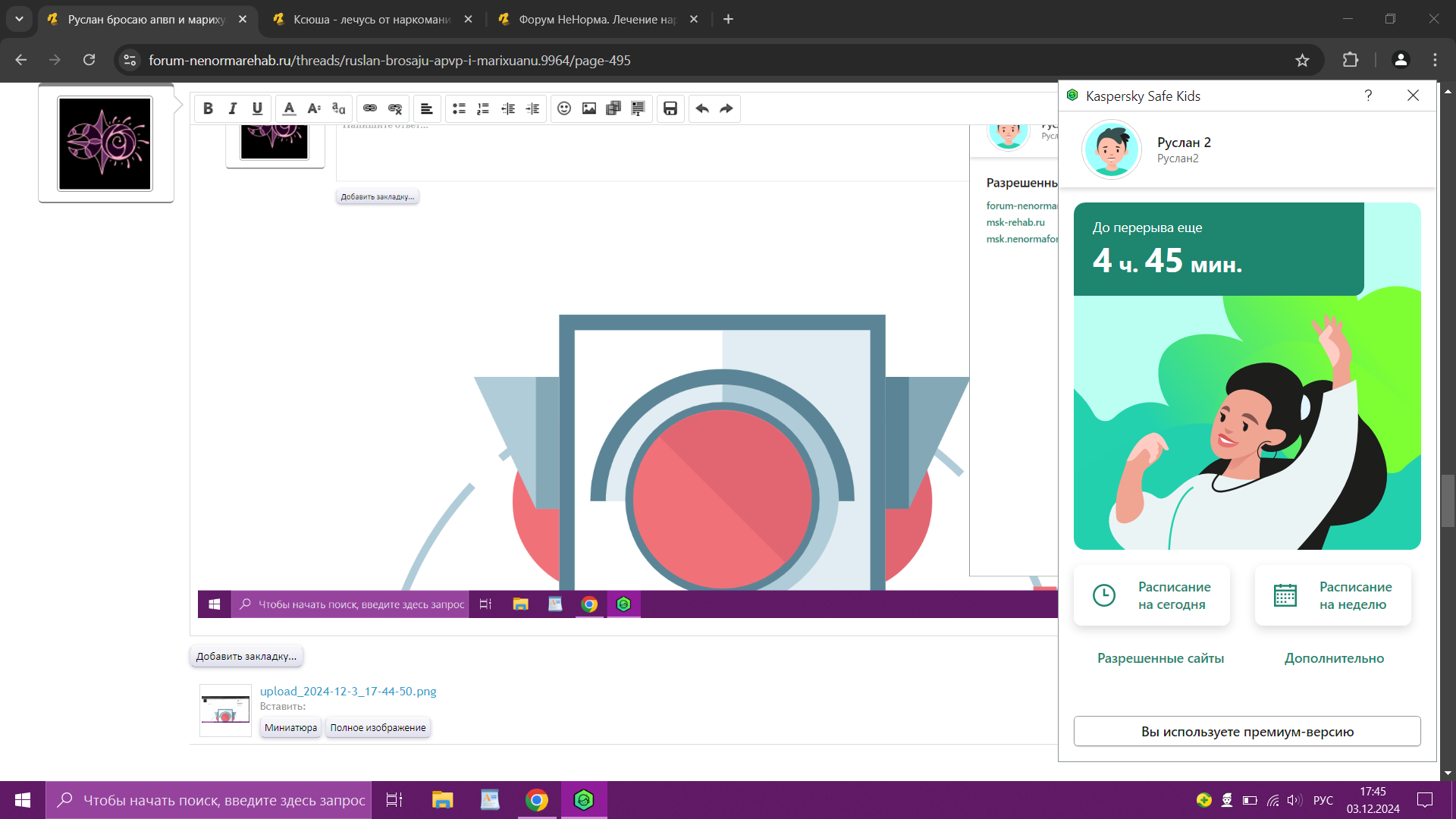Go back to the previous page

pos(21,60)
